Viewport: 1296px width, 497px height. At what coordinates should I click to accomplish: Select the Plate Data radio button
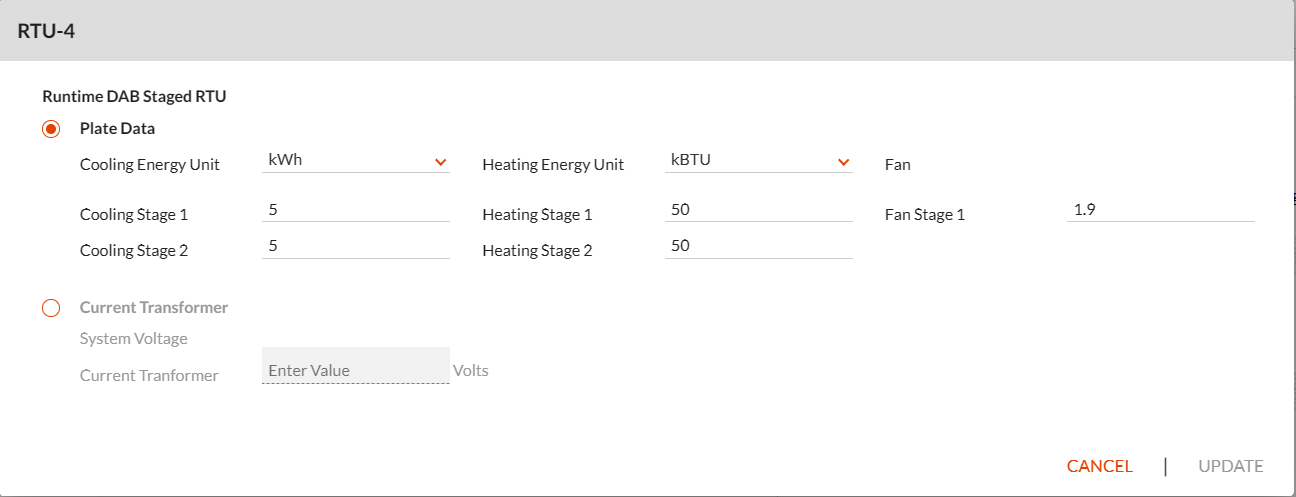(51, 129)
